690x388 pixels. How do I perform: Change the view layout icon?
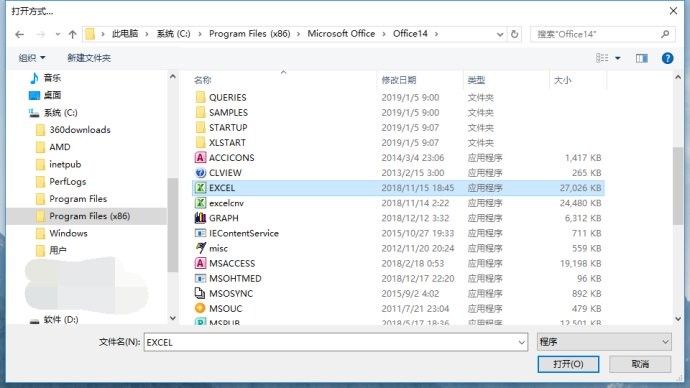[x=602, y=58]
